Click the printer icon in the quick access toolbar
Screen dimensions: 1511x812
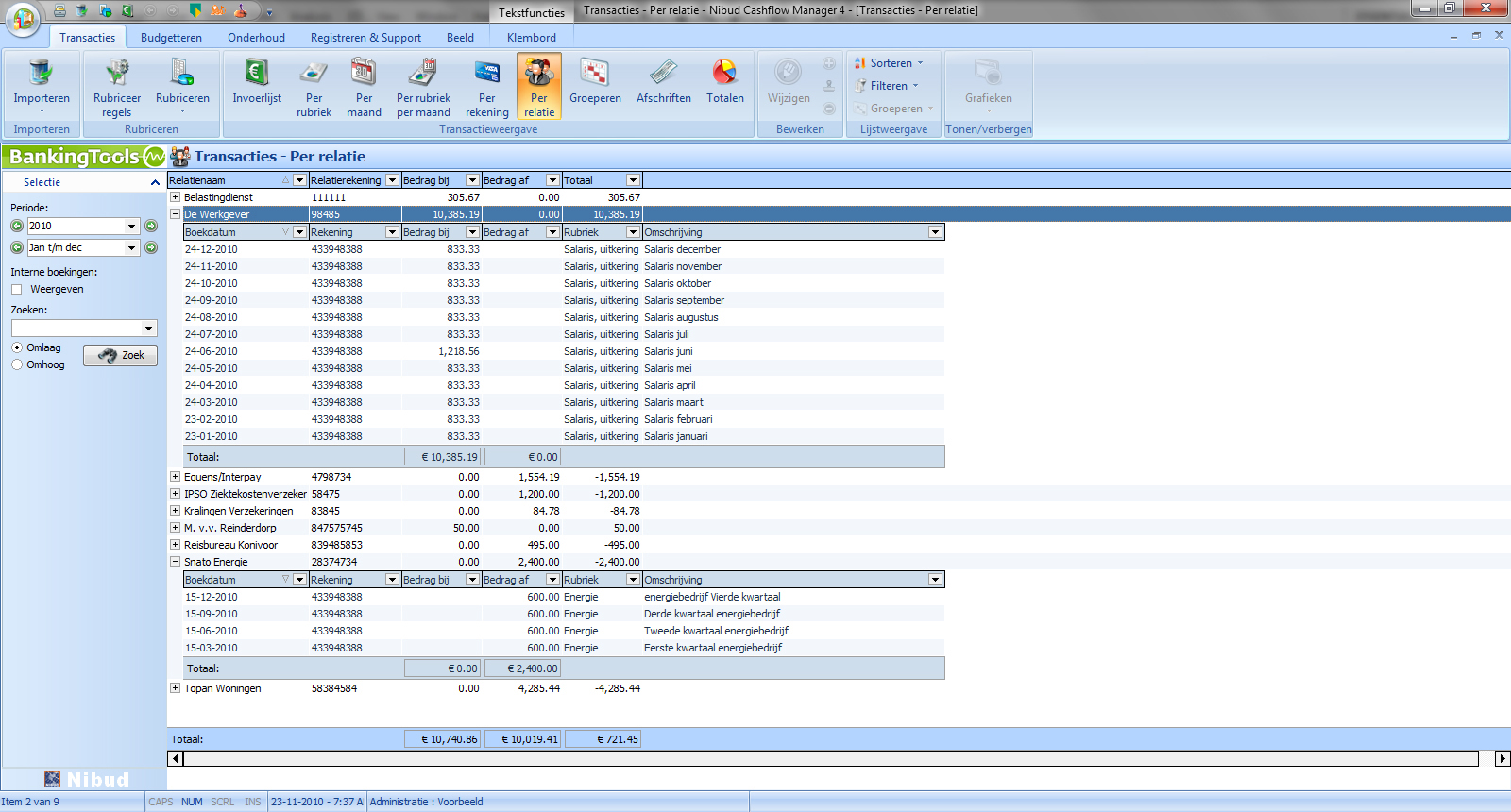[59, 11]
